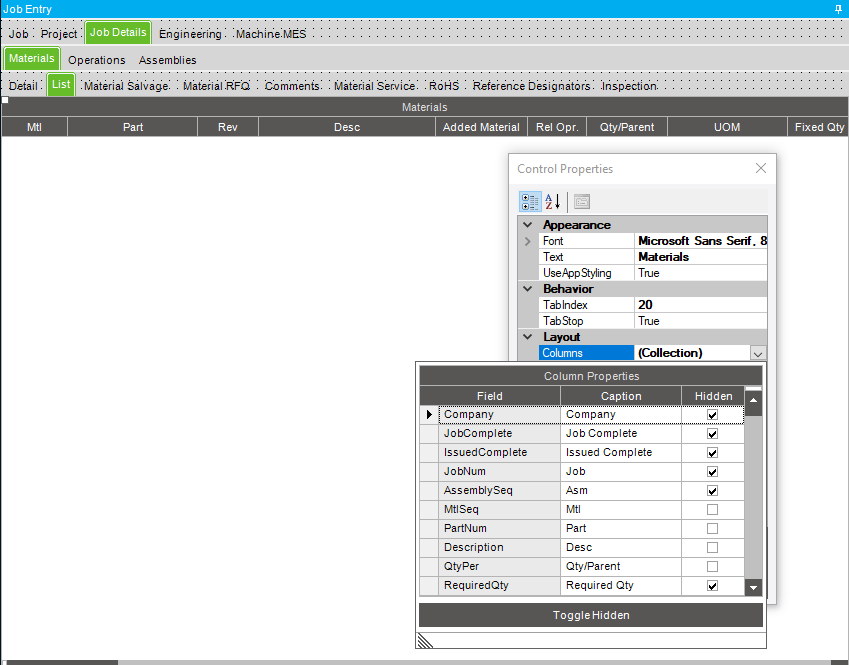The height and width of the screenshot is (665, 849).
Task: Uncheck Hidden for AssemblySeq
Action: point(713,491)
